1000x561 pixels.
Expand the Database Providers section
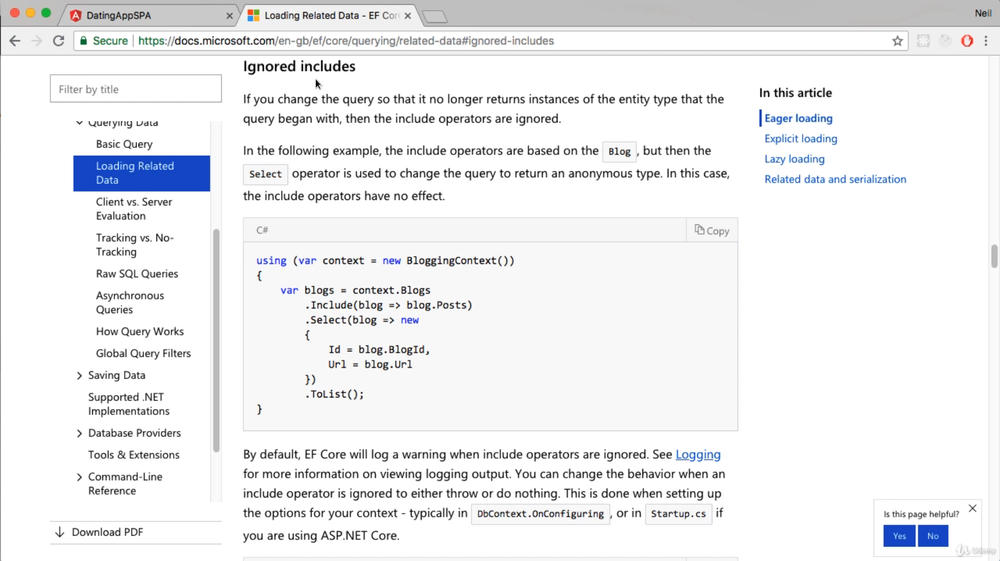click(79, 434)
